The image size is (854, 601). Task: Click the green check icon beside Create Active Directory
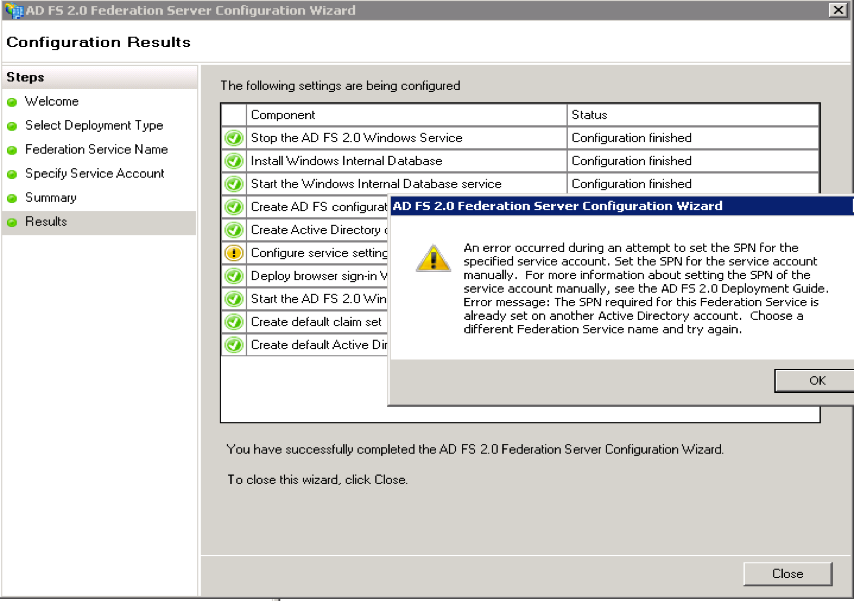(x=234, y=230)
